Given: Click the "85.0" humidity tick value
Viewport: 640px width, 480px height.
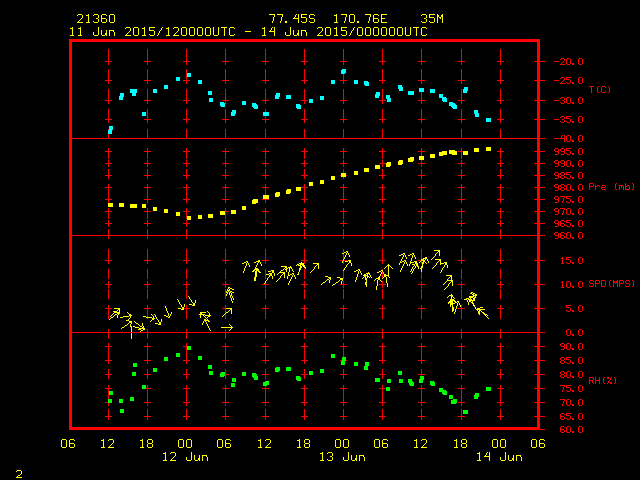Looking at the screenshot, I should 571,361.
